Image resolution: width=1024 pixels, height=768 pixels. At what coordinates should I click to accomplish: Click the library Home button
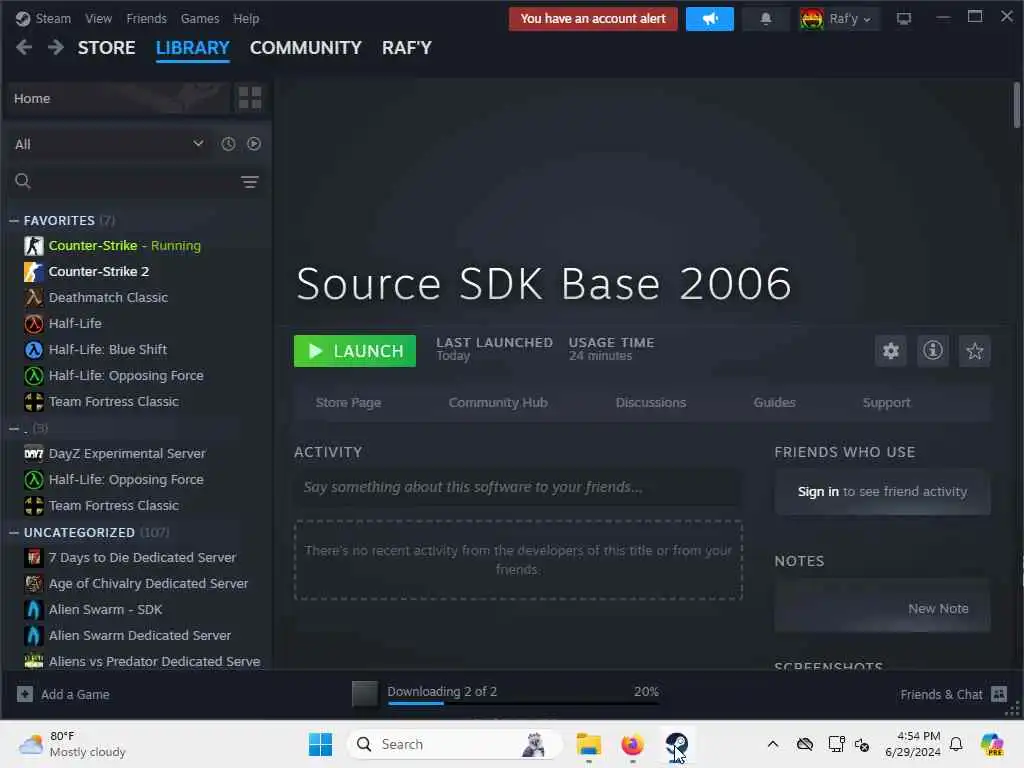[118, 99]
